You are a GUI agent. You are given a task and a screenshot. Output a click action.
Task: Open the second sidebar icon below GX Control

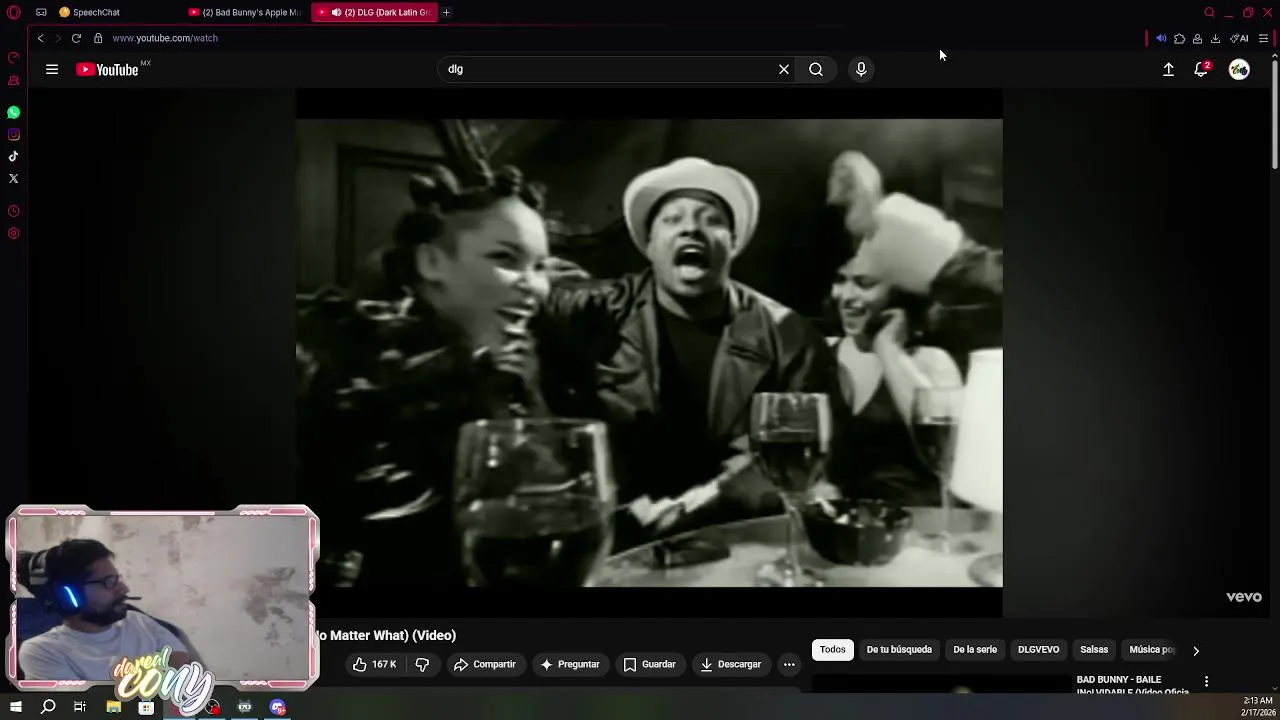14,80
